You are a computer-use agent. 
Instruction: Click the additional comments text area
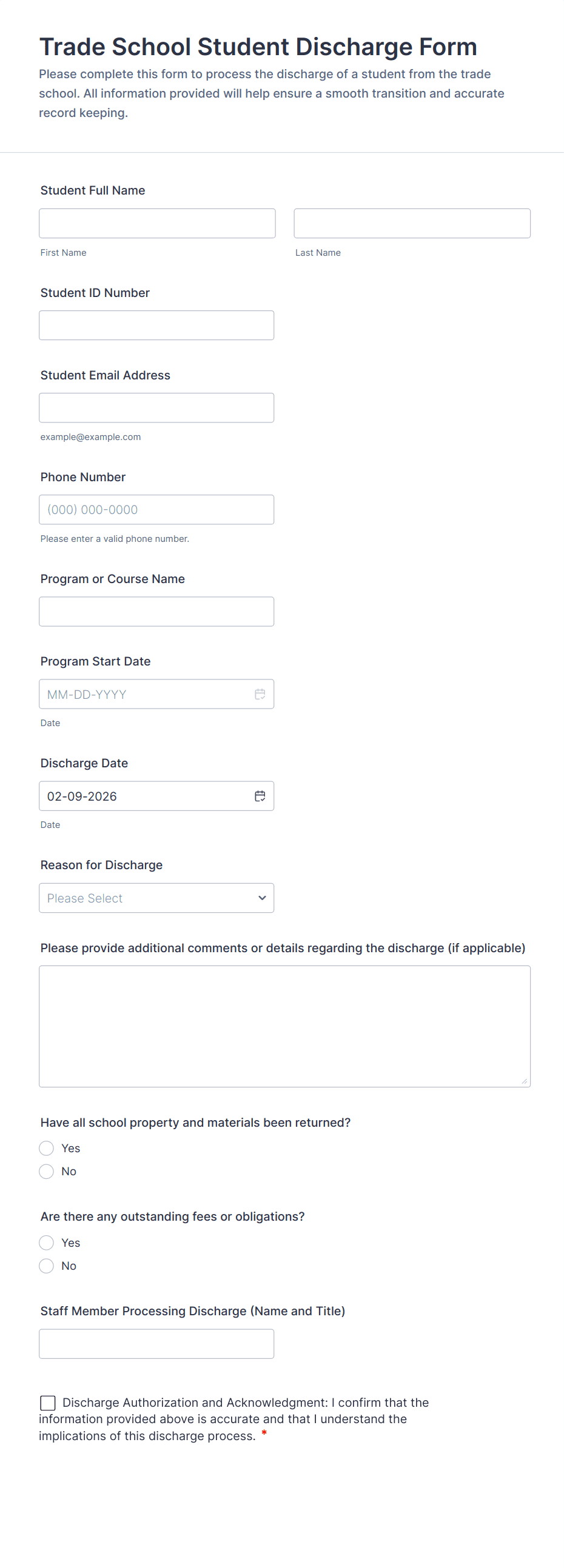[284, 1026]
